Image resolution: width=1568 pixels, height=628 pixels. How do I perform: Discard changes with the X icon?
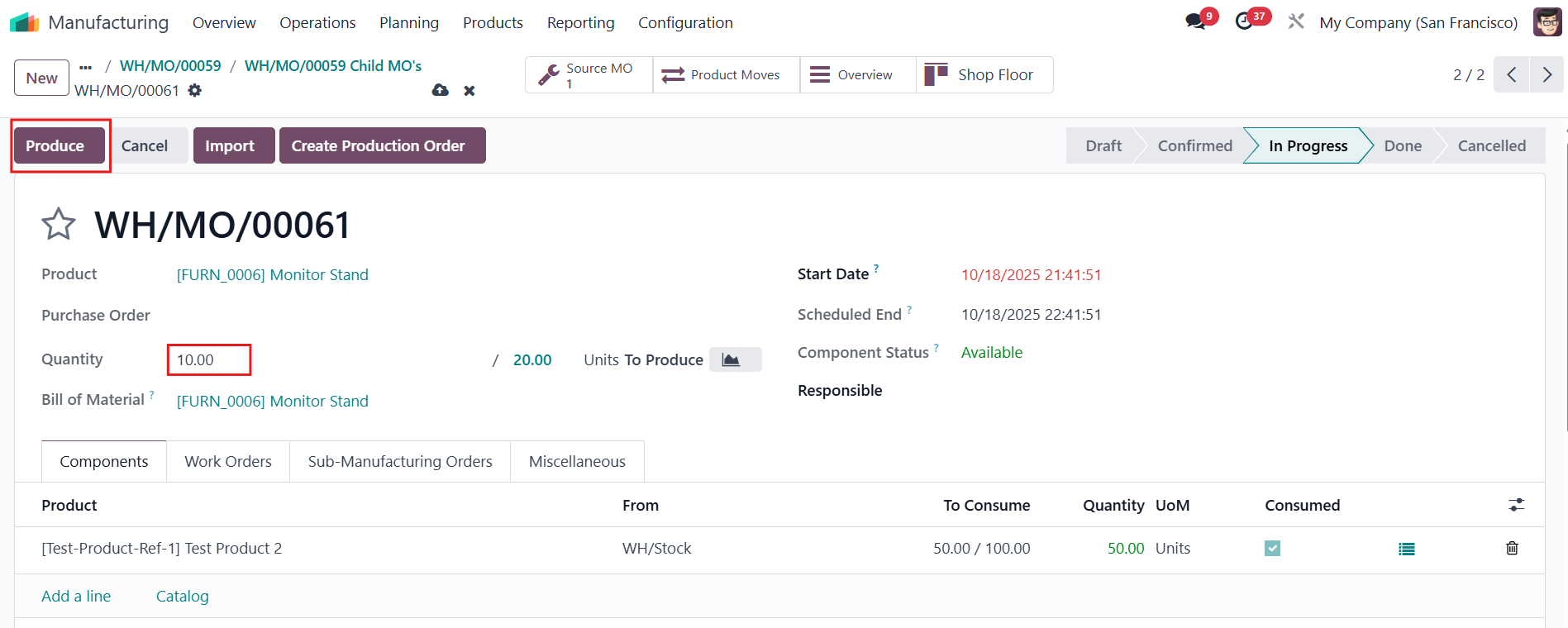click(469, 91)
